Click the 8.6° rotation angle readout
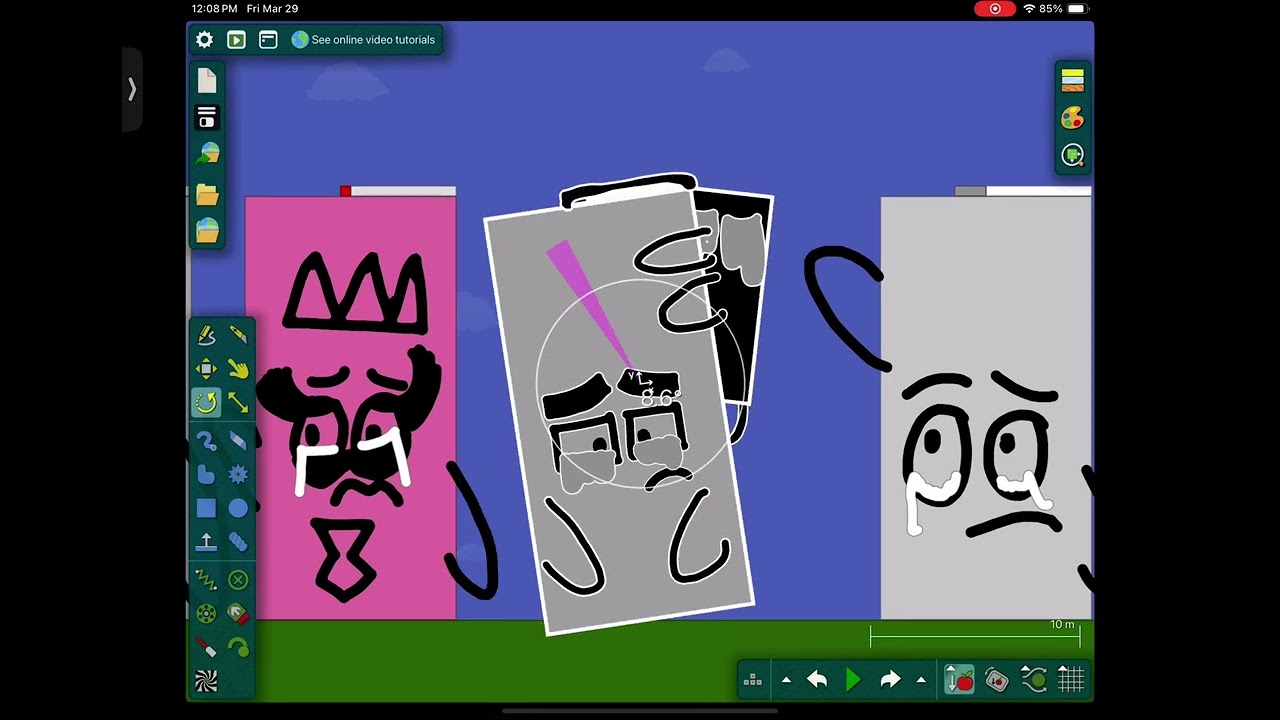The height and width of the screenshot is (720, 1280). click(x=661, y=397)
